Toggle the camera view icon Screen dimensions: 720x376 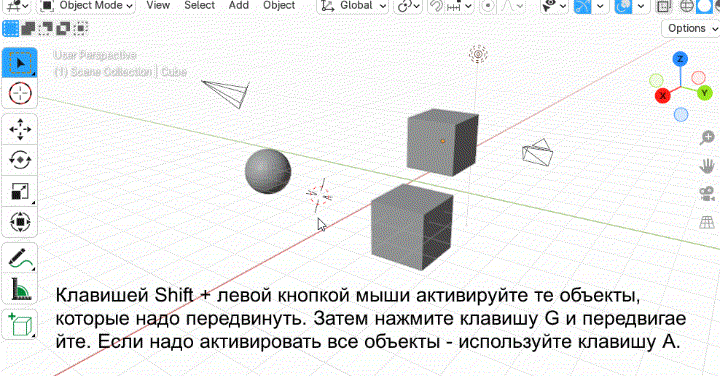707,194
